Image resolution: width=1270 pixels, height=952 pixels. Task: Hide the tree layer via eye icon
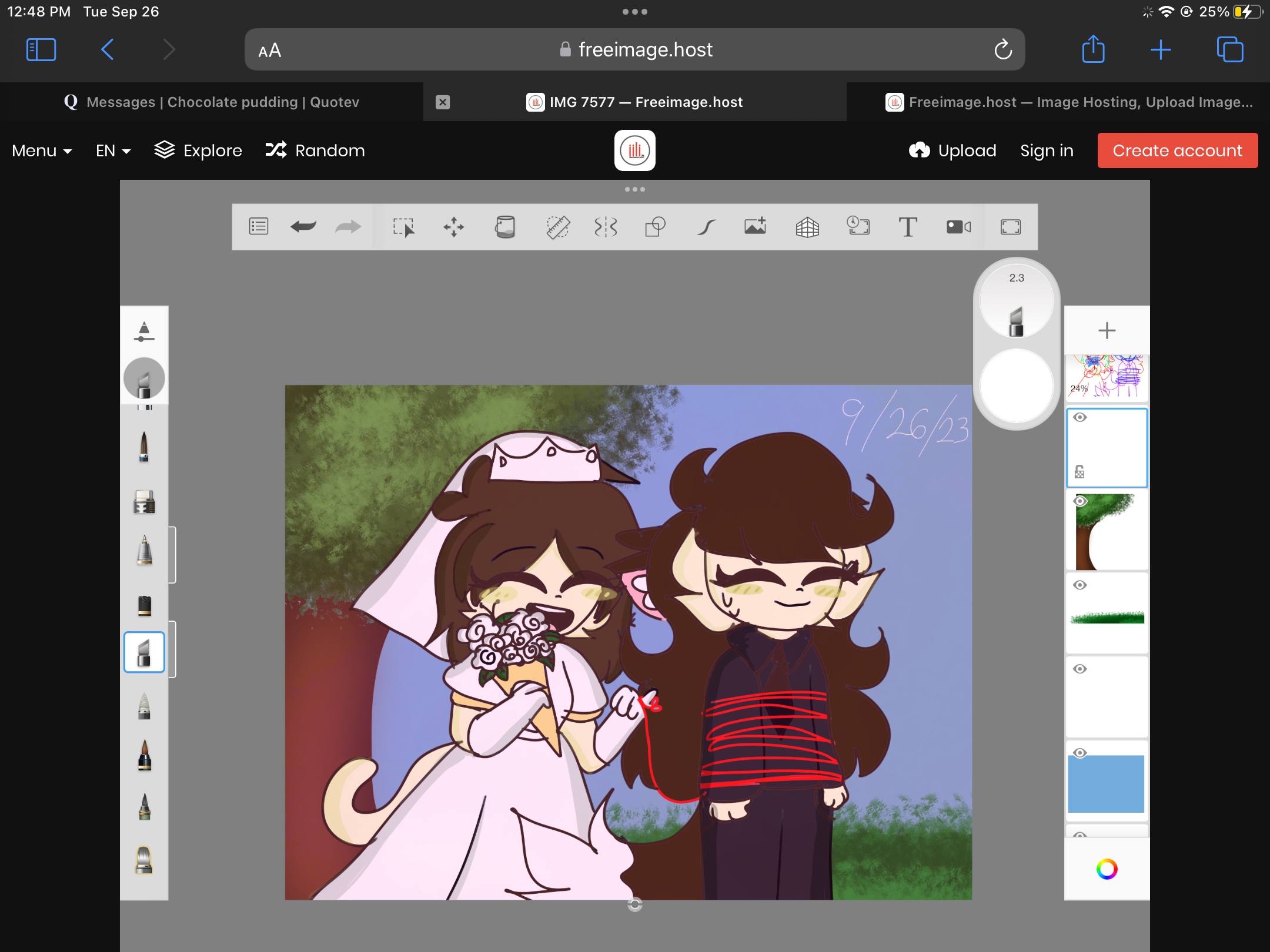point(1080,501)
